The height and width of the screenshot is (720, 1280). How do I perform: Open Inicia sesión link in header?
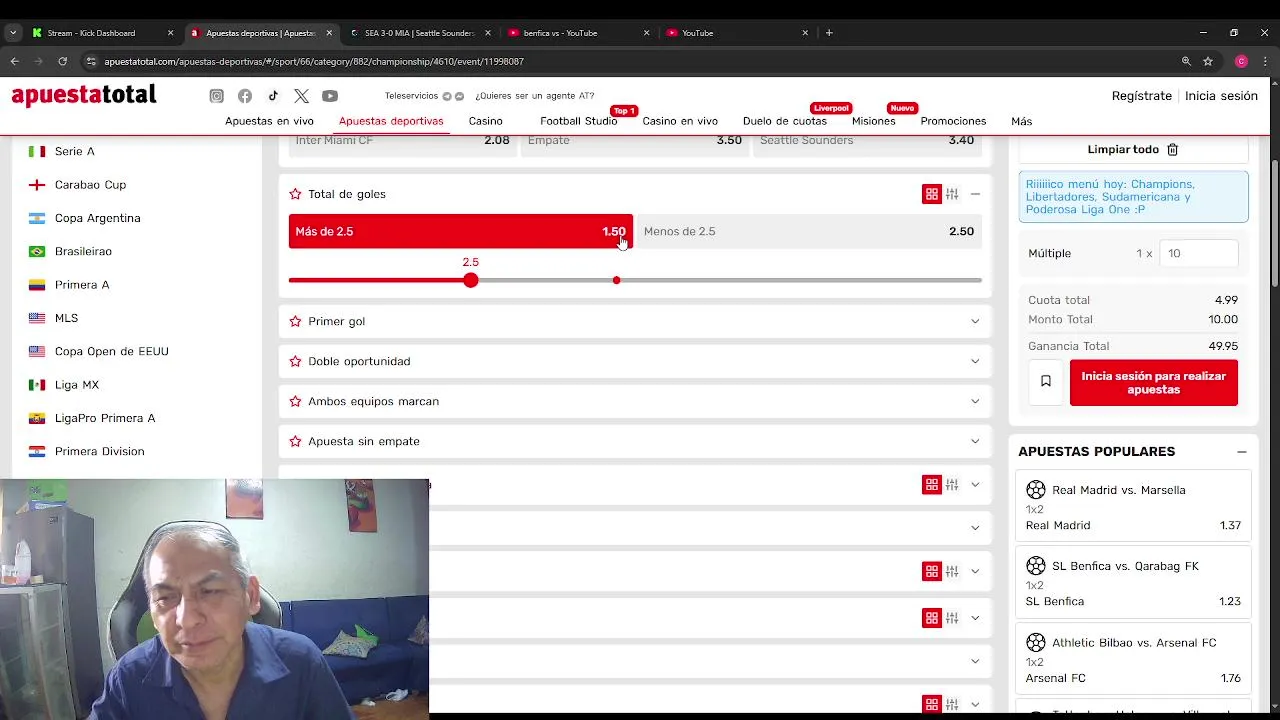(x=1221, y=96)
